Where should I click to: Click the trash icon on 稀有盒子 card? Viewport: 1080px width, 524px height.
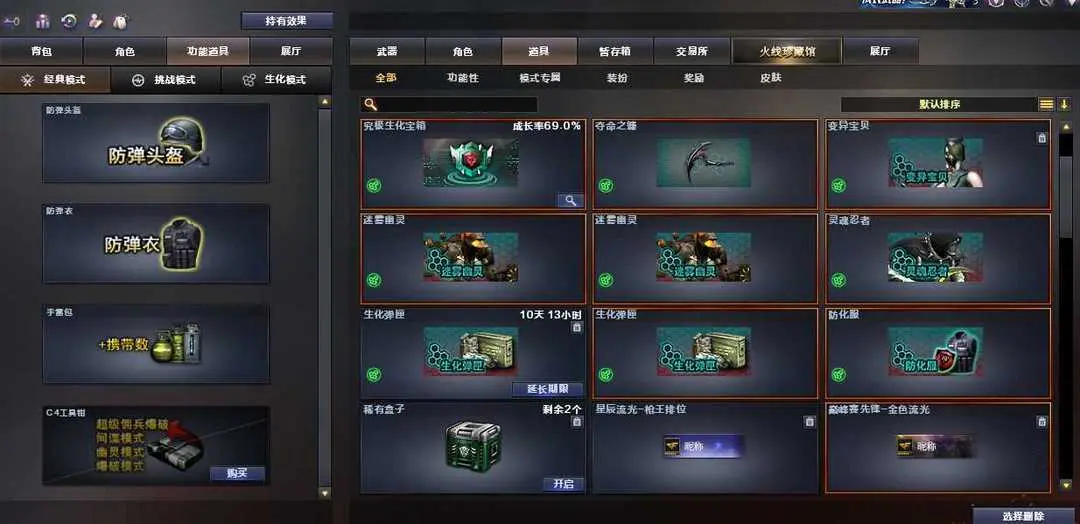click(x=577, y=421)
